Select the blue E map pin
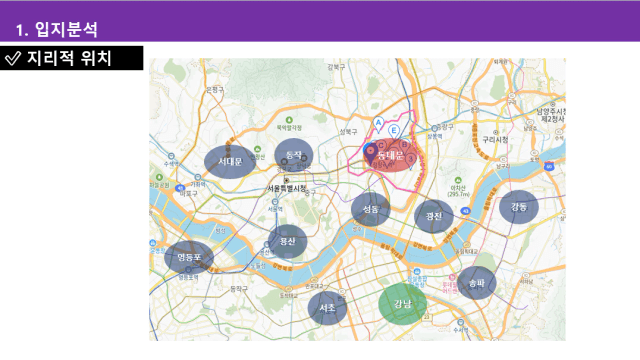Image resolution: width=640 pixels, height=360 pixels. 394,131
